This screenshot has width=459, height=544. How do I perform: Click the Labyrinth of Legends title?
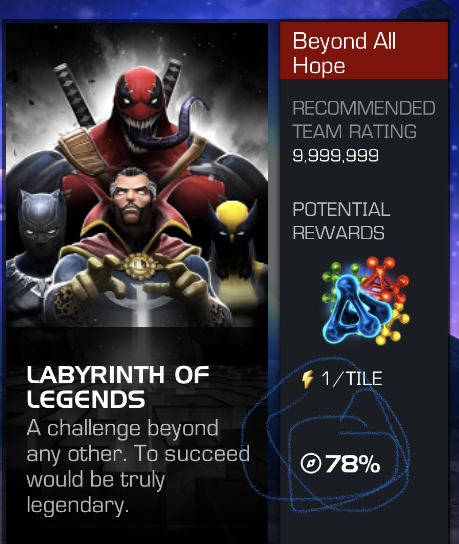[x=118, y=386]
